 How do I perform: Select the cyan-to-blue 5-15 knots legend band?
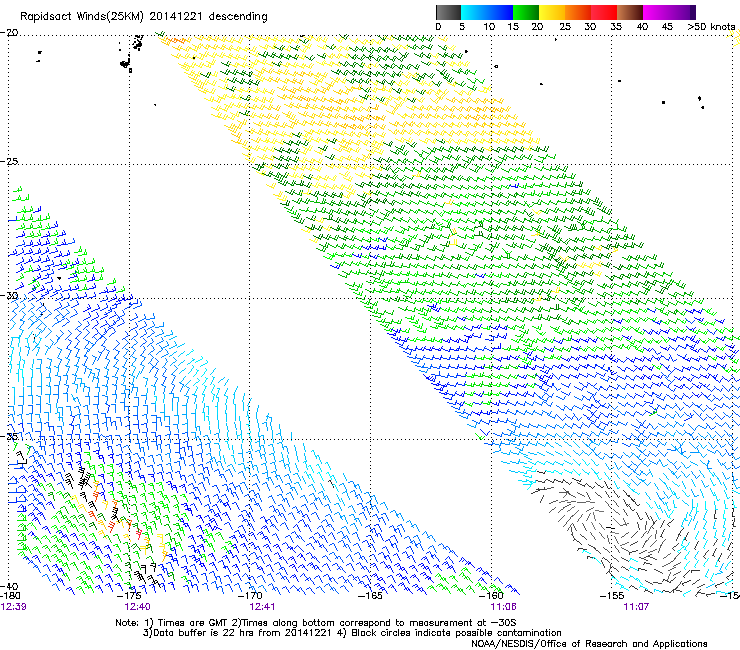click(x=487, y=12)
